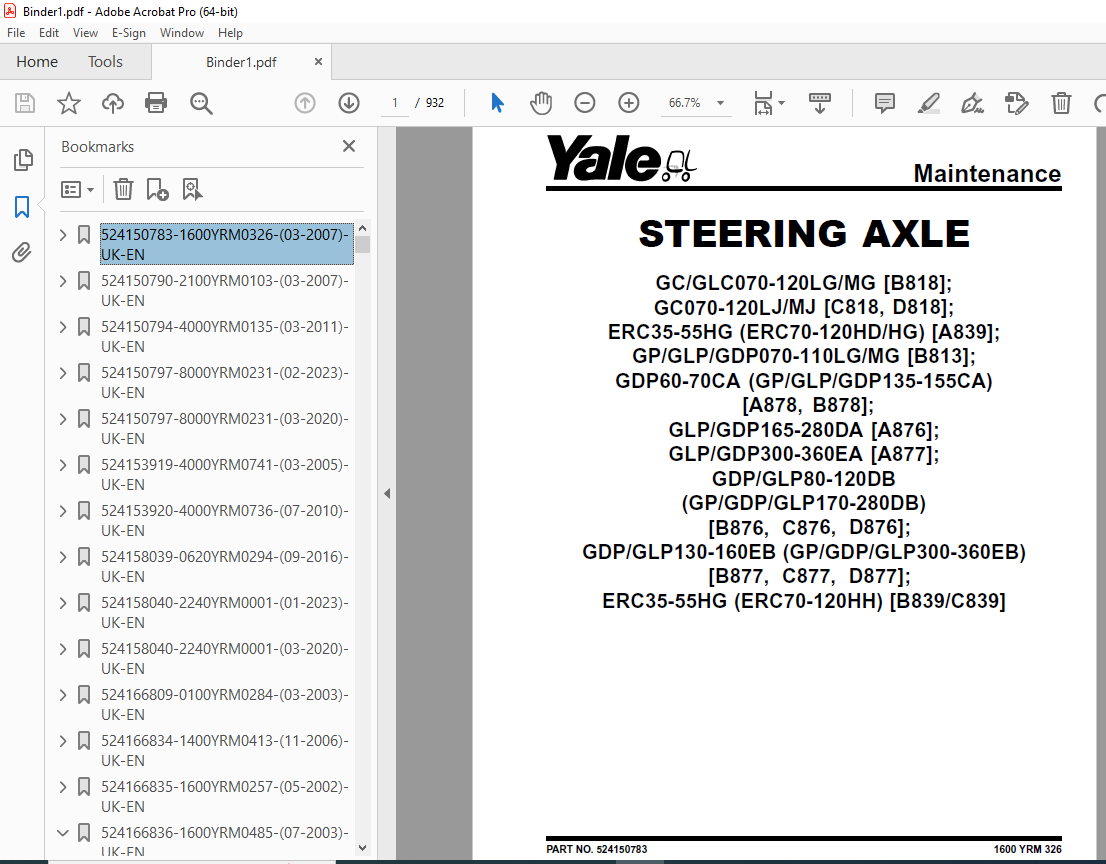Click the 66.7% zoom value field
Viewport: 1106px width, 864px height.
point(684,103)
